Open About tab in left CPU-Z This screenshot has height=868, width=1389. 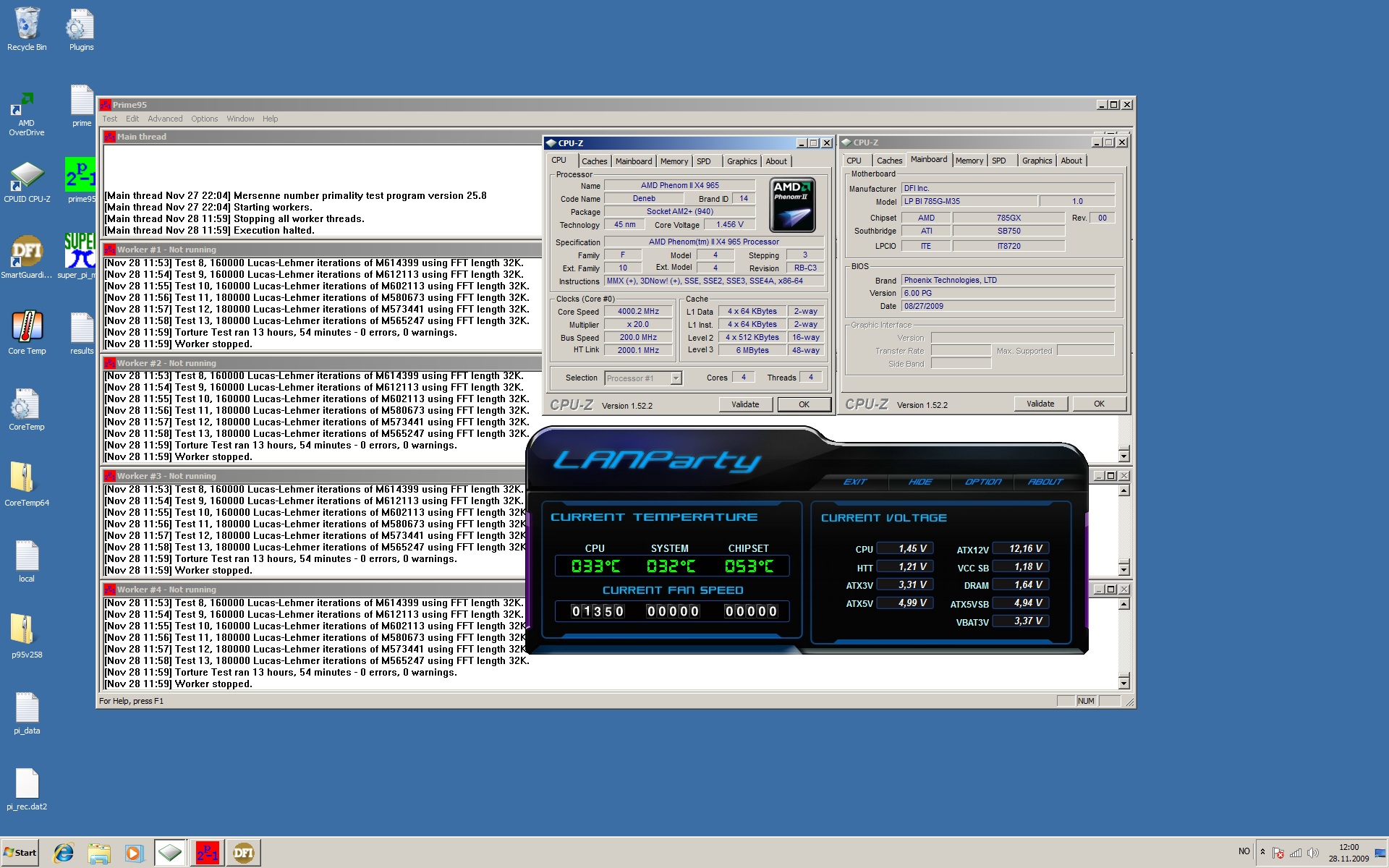point(776,161)
